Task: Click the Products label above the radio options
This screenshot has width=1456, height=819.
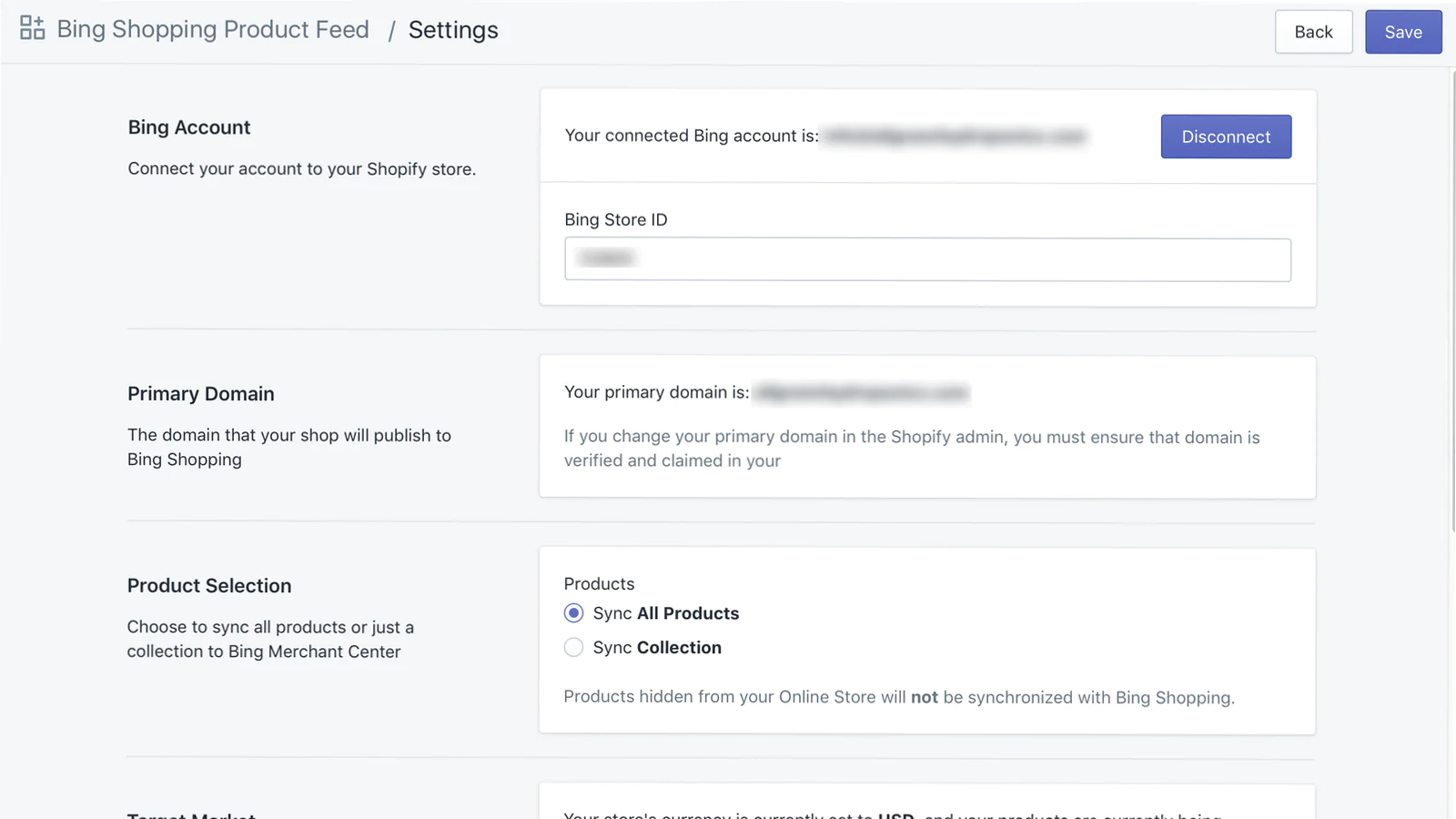Action: 599,584
